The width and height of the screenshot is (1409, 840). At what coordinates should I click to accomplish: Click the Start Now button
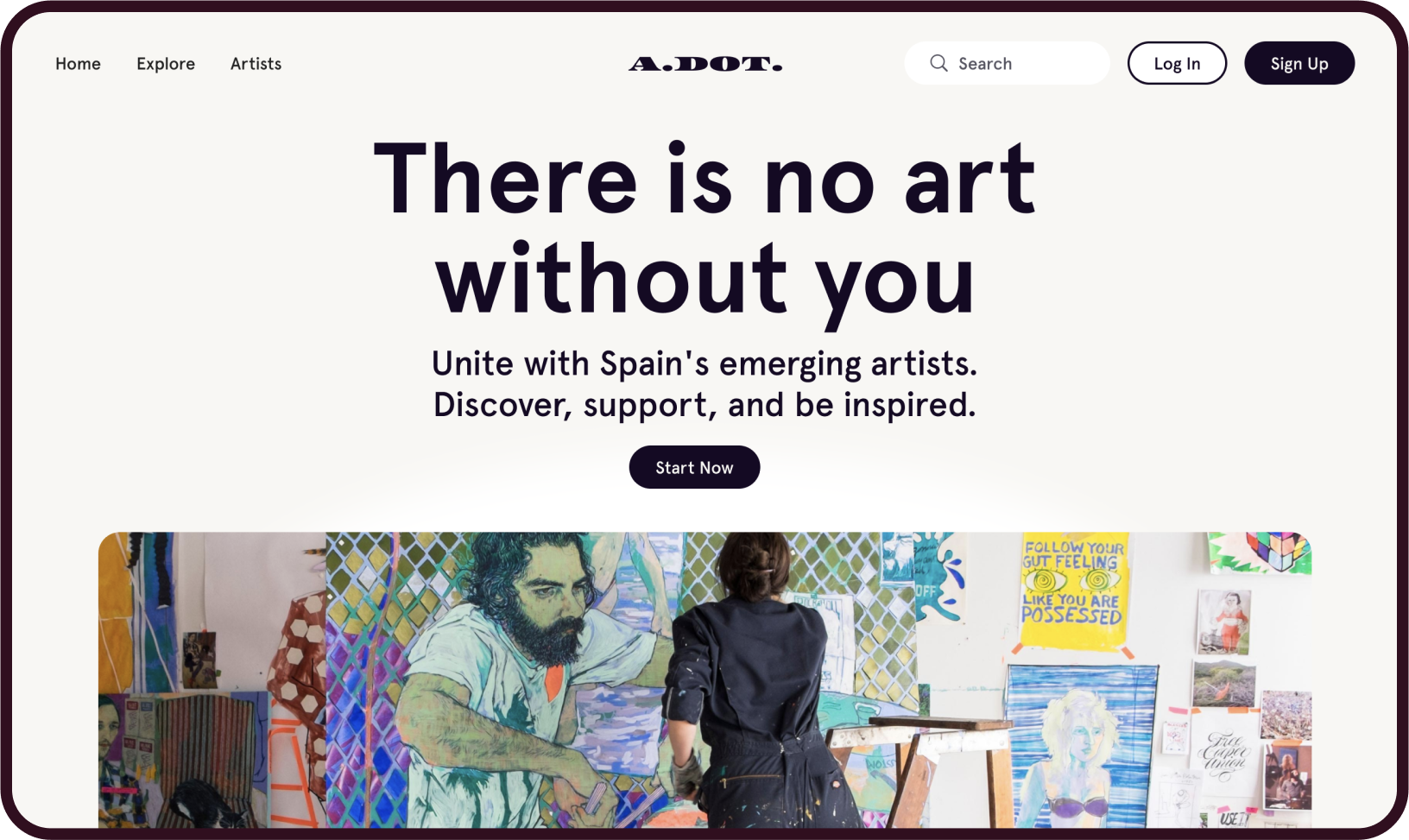(x=694, y=467)
